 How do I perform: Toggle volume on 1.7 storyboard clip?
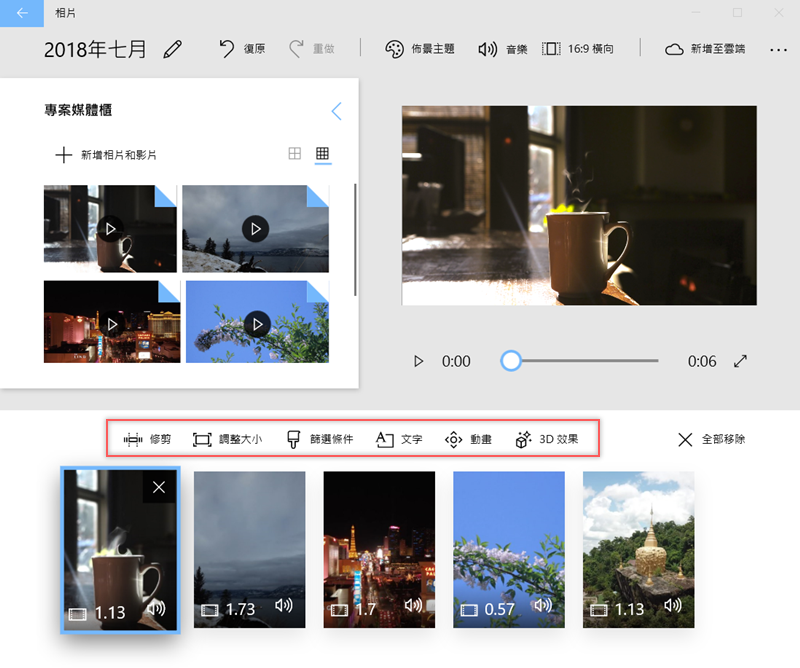(x=413, y=606)
